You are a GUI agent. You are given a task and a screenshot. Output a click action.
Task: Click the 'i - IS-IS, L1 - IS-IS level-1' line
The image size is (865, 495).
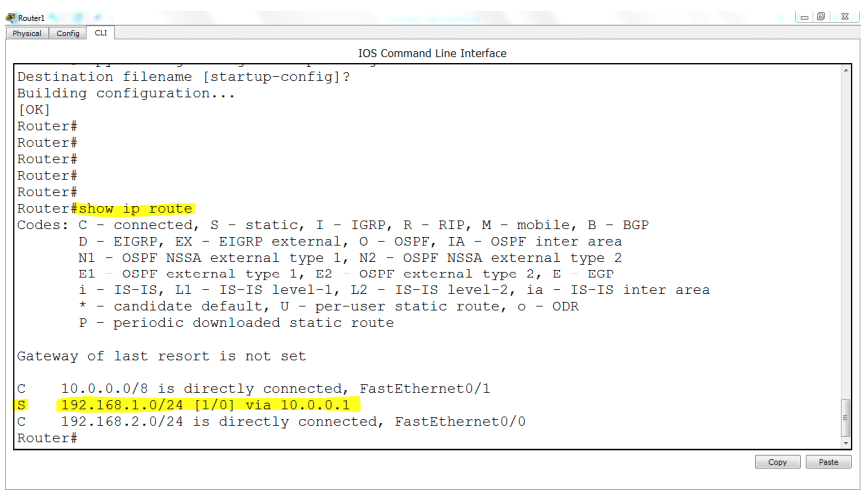tap(394, 290)
